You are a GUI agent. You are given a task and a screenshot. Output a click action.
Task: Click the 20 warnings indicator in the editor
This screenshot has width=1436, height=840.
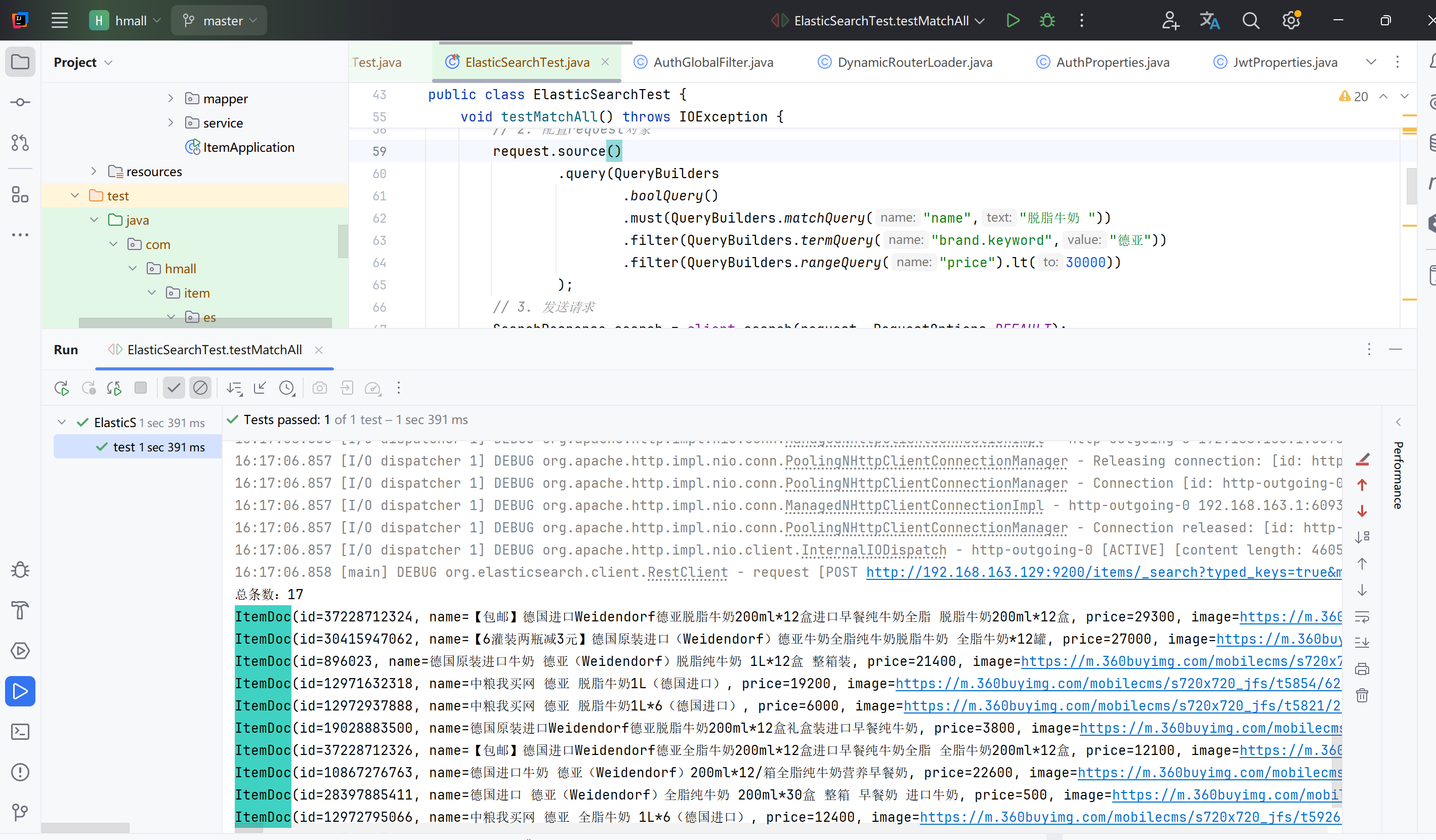click(x=1354, y=96)
